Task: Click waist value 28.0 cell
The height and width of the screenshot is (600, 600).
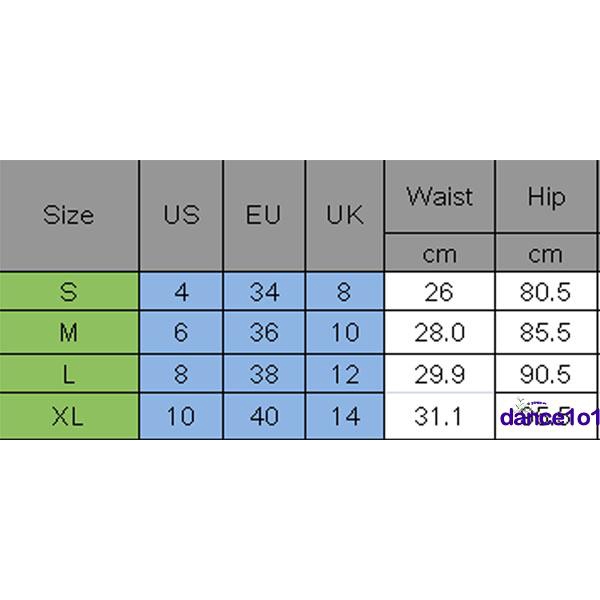Action: click(439, 332)
